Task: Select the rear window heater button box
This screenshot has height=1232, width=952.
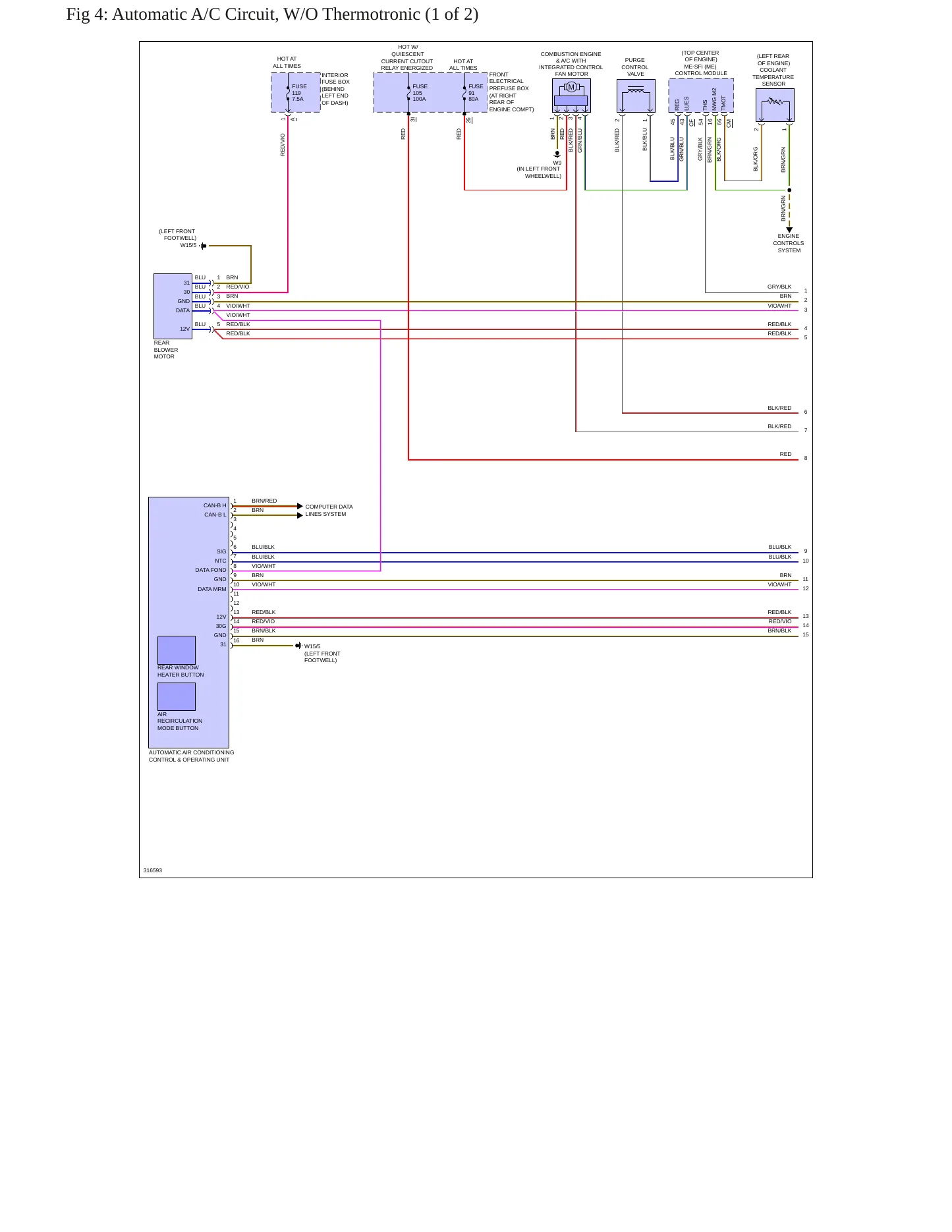Action: [x=177, y=650]
